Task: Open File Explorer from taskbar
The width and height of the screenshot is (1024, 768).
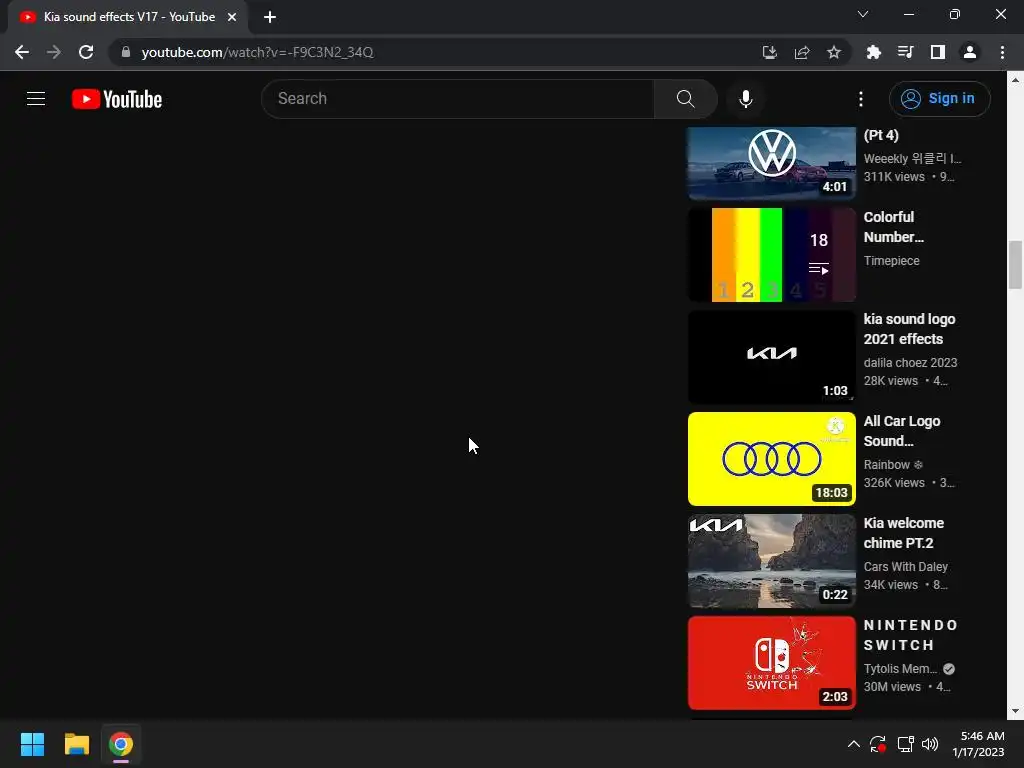Action: 76,744
